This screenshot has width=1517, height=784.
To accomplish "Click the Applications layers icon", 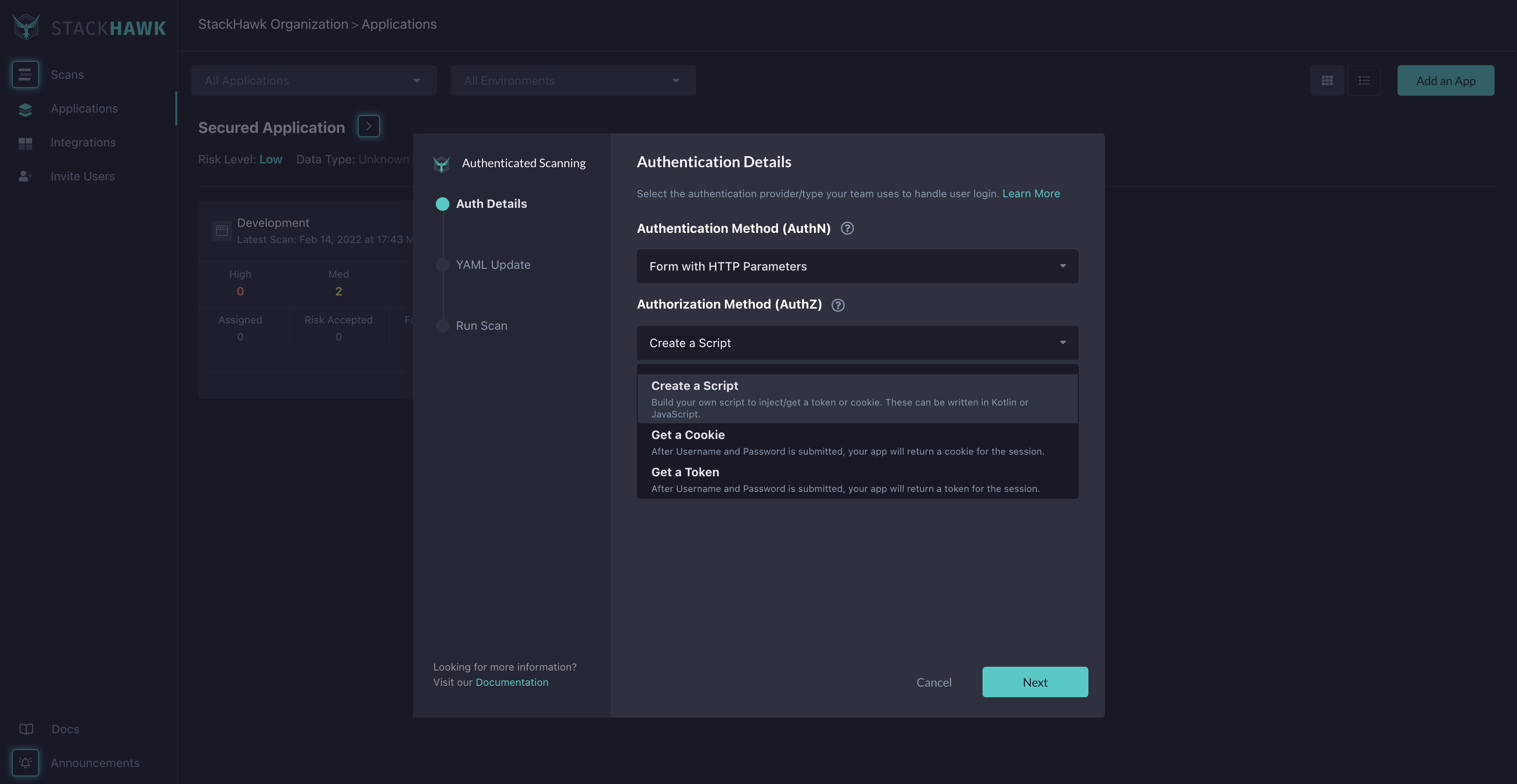I will pyautogui.click(x=25, y=110).
